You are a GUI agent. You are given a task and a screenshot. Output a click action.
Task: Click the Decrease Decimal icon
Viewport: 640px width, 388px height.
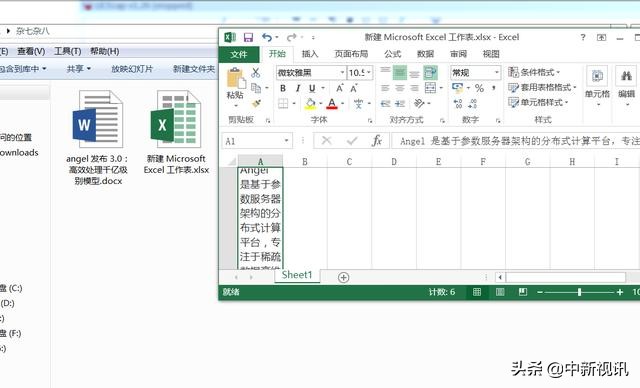pyautogui.click(x=472, y=104)
